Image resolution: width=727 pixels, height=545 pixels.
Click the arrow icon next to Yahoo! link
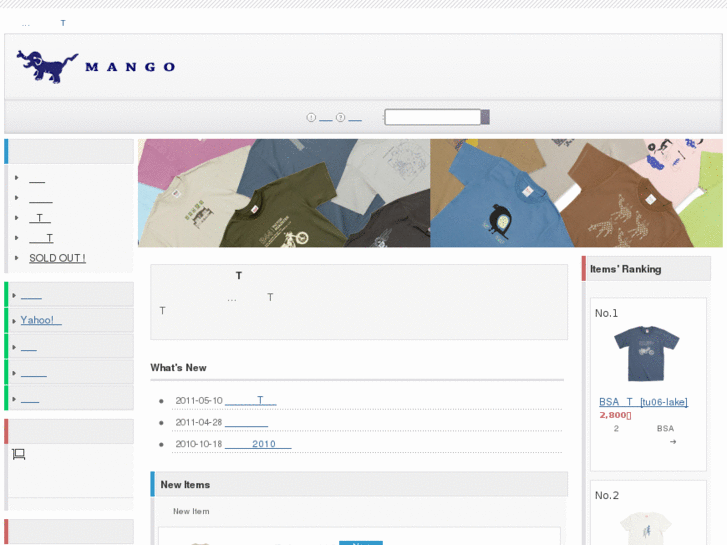point(14,320)
